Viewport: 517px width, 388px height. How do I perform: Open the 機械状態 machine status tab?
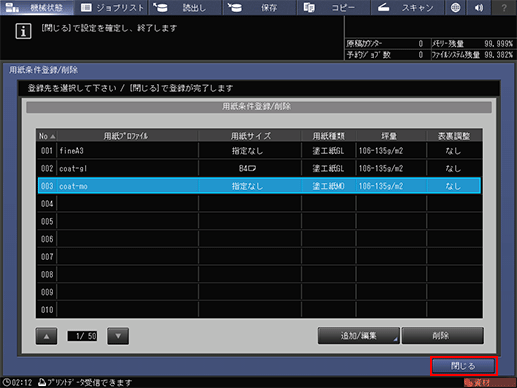pos(37,7)
